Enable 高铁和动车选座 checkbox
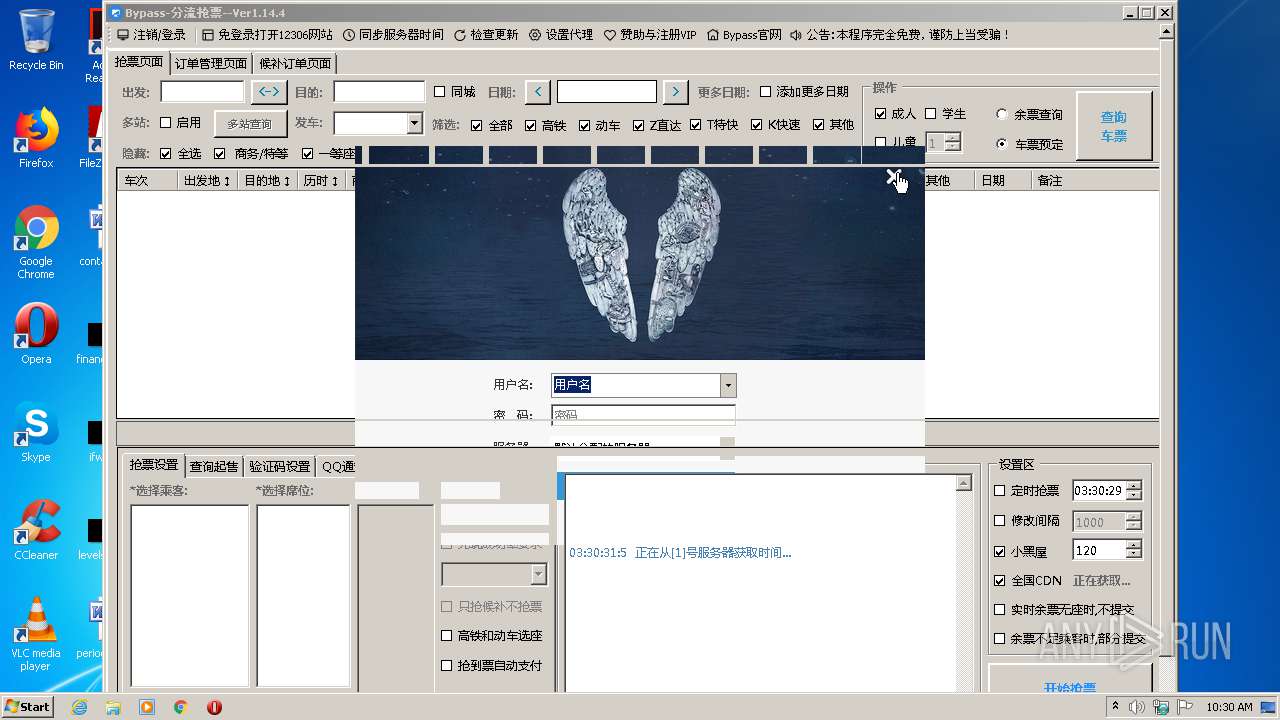 (447, 636)
